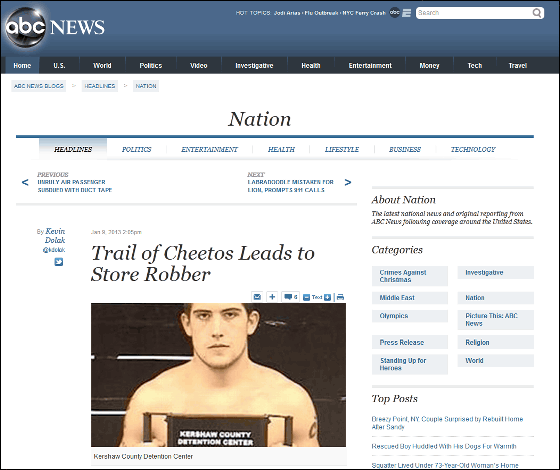Open the Entertainment nav tab
Image resolution: width=560 pixels, height=470 pixels.
coord(370,66)
